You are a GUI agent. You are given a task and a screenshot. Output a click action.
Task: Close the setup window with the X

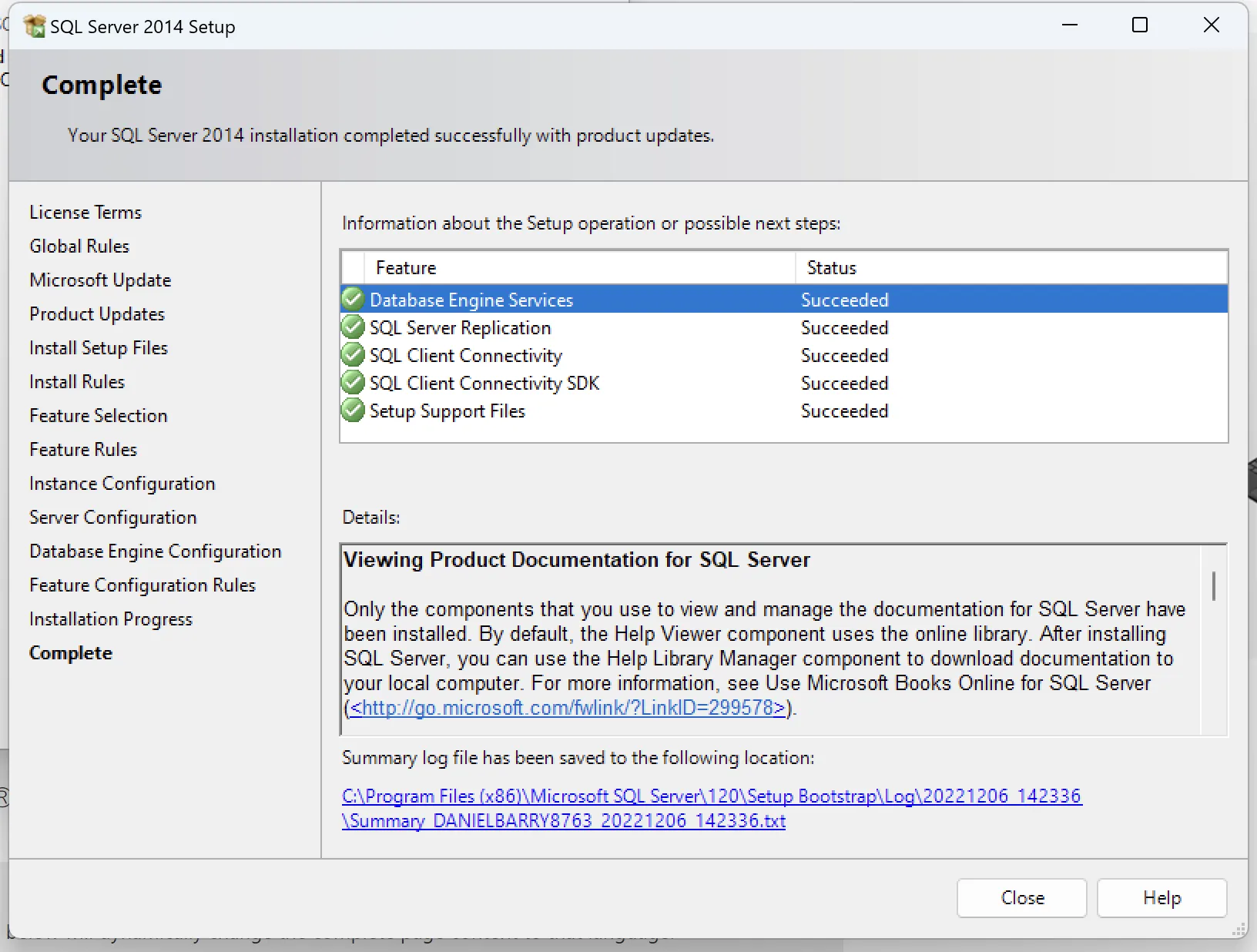pyautogui.click(x=1212, y=25)
